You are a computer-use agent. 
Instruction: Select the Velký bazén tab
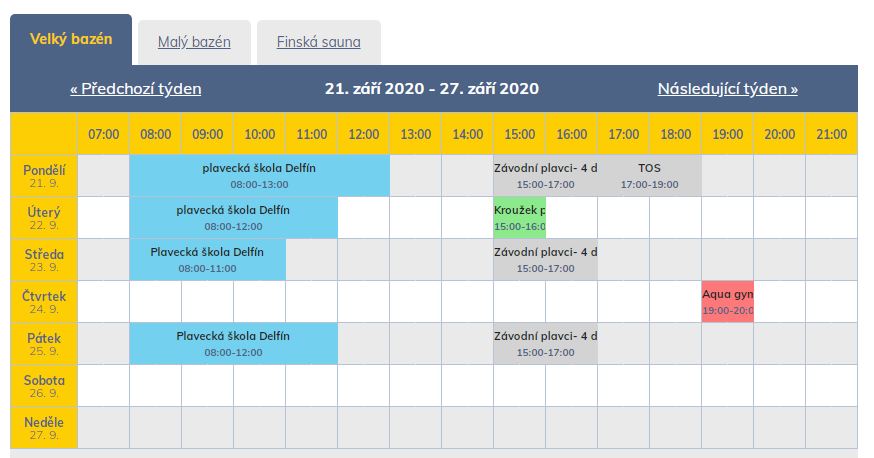(71, 39)
